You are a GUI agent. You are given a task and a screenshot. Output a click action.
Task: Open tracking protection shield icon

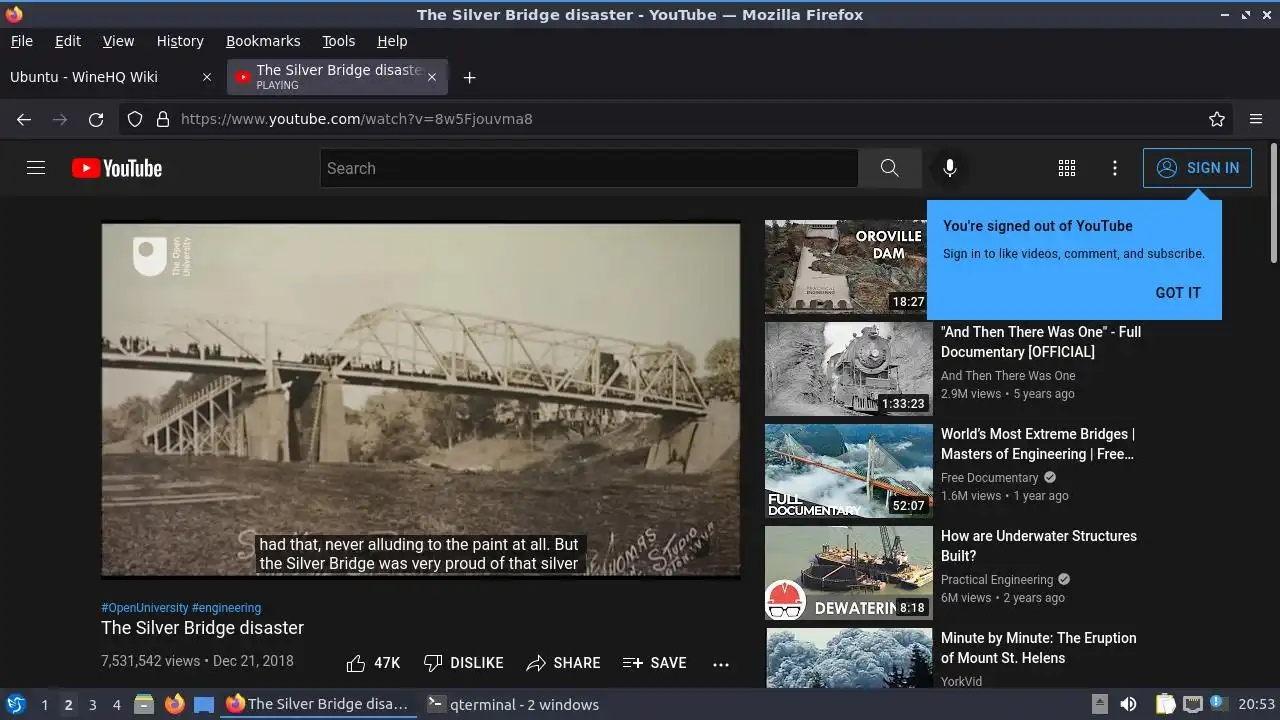pos(135,119)
